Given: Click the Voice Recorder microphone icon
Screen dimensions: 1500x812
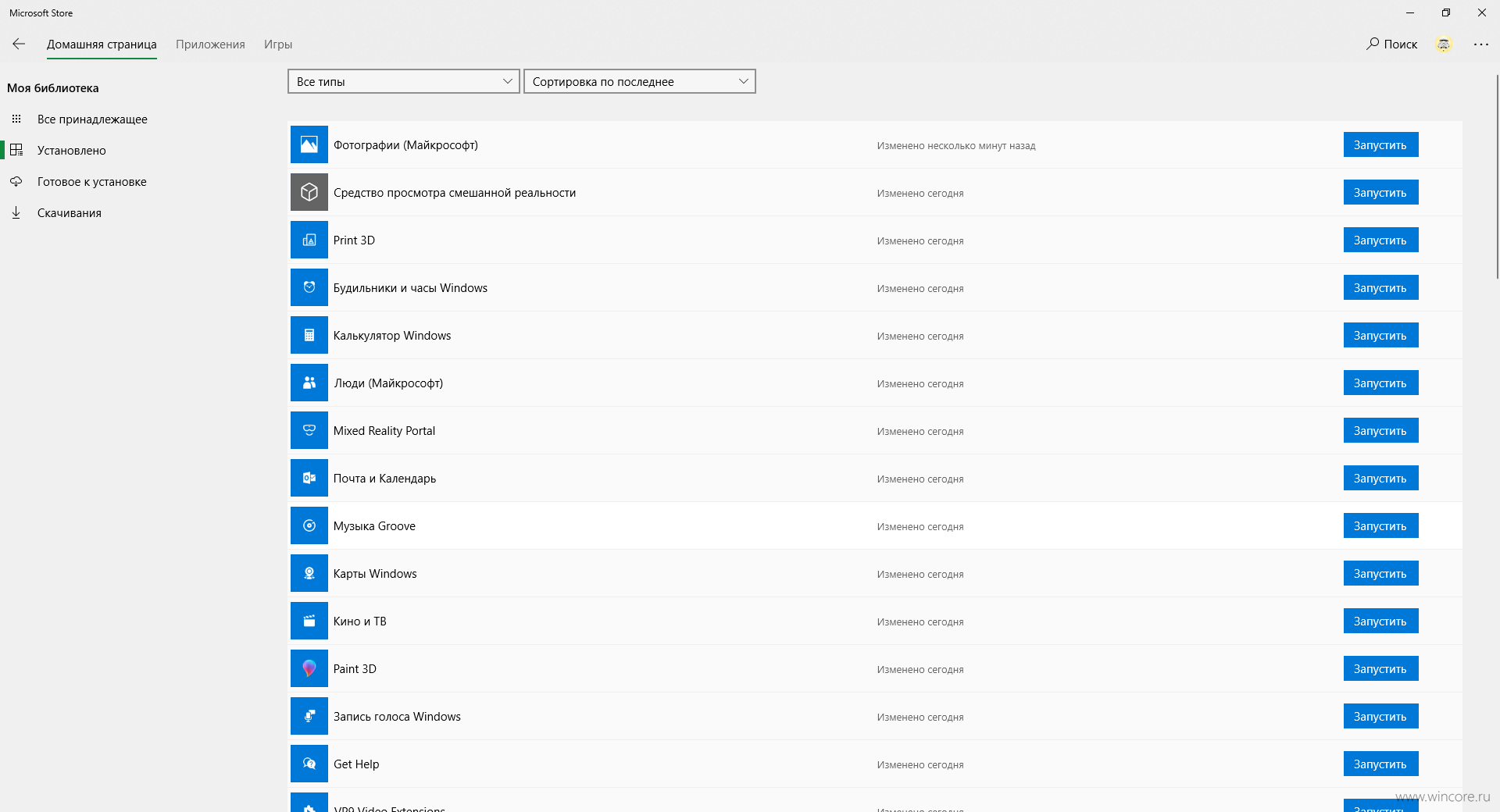Looking at the screenshot, I should [309, 716].
